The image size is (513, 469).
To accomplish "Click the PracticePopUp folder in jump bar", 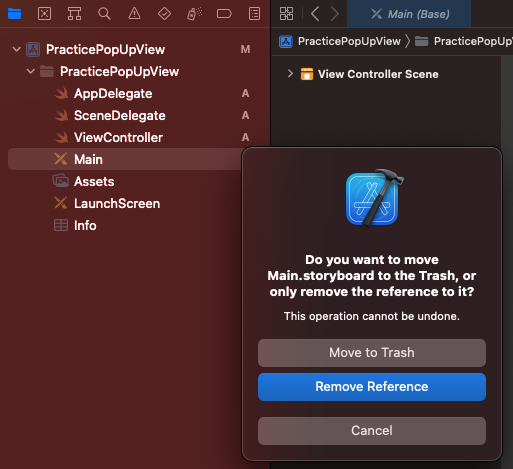I will pyautogui.click(x=464, y=41).
